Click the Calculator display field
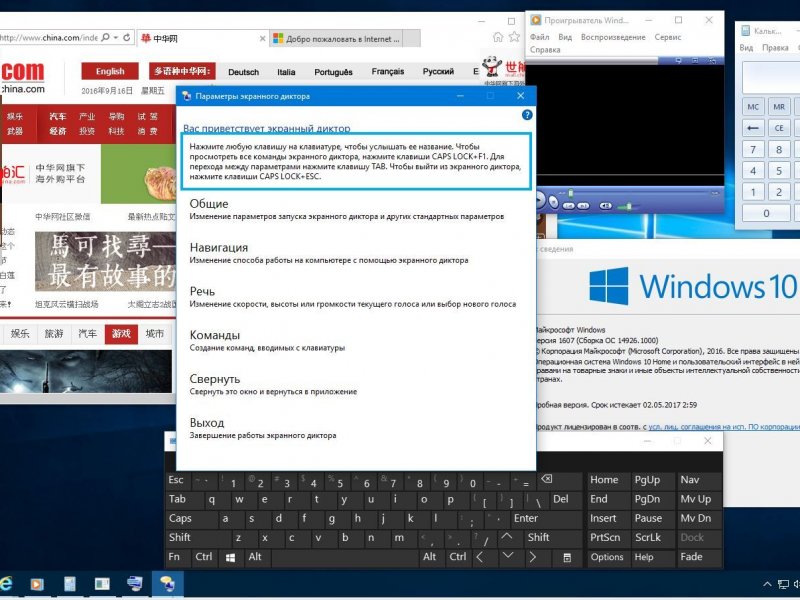The height and width of the screenshot is (600, 800). point(771,77)
